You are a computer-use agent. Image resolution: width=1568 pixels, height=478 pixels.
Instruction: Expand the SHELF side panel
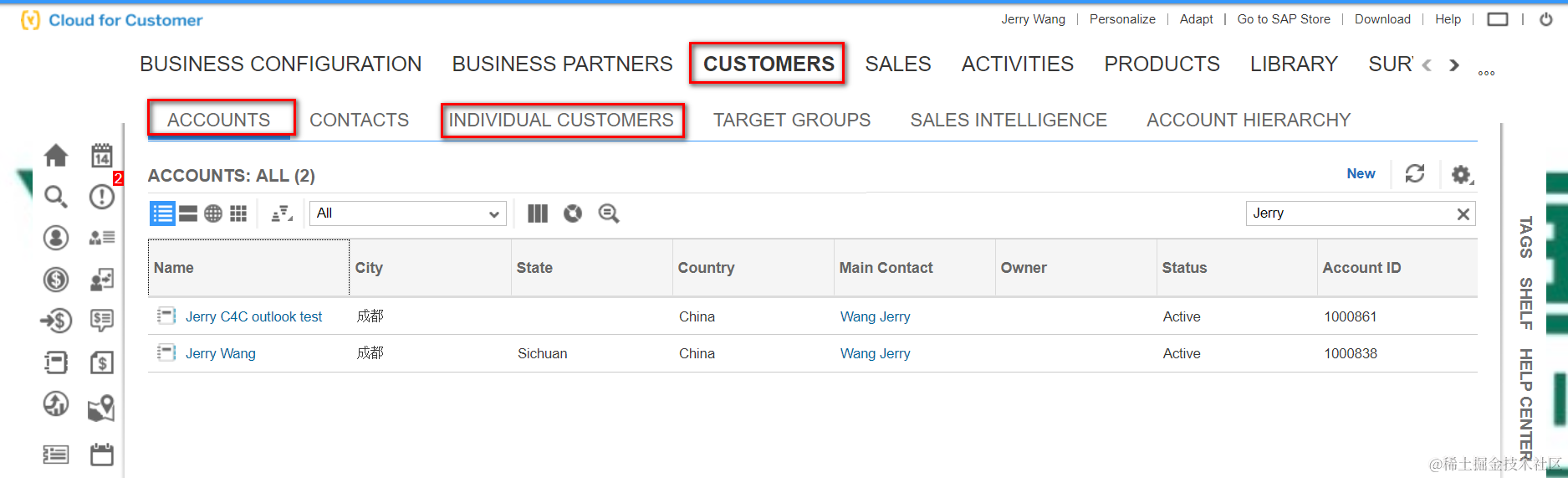1526,303
